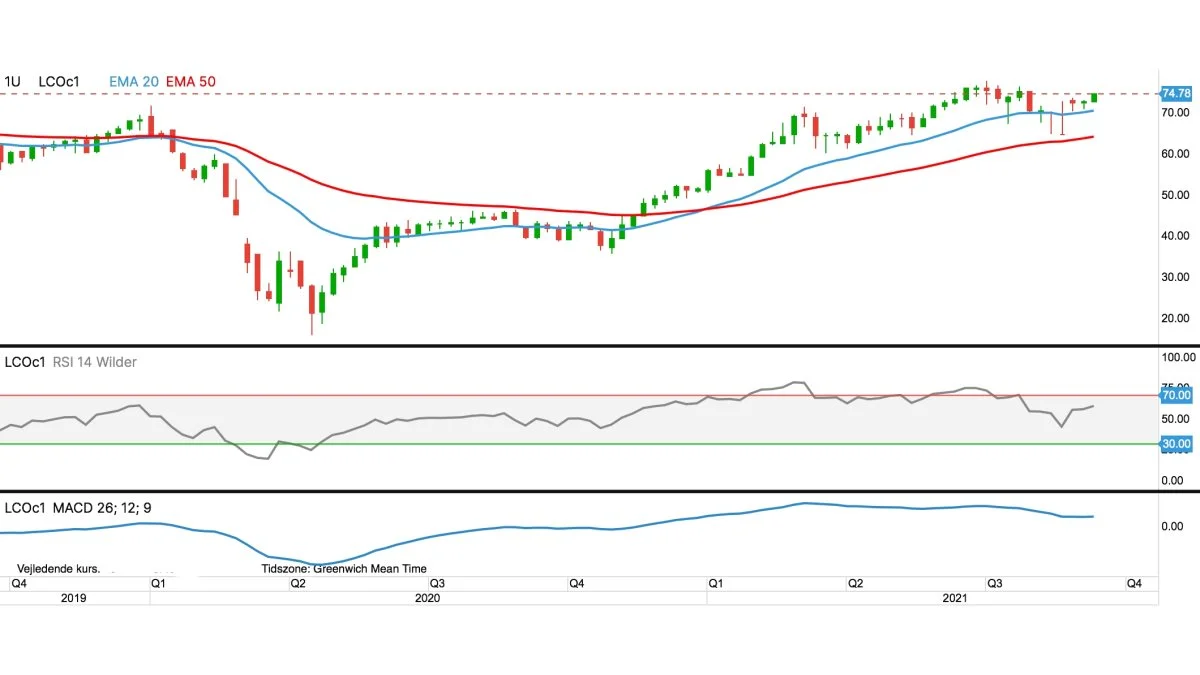
Task: Click the blue 30.00 RSI oversold tag
Action: 1175,444
